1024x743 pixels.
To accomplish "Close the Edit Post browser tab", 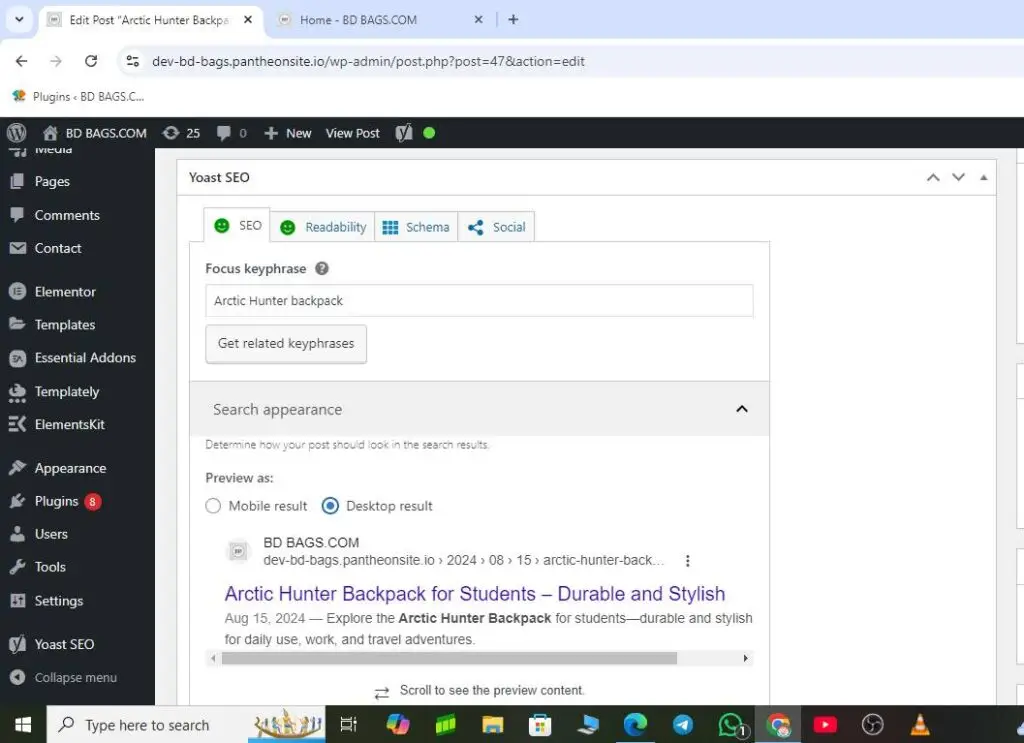I will click(248, 20).
